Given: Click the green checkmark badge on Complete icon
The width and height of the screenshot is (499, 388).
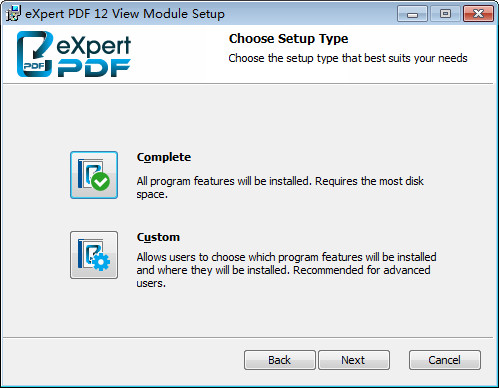Looking at the screenshot, I should (100, 182).
